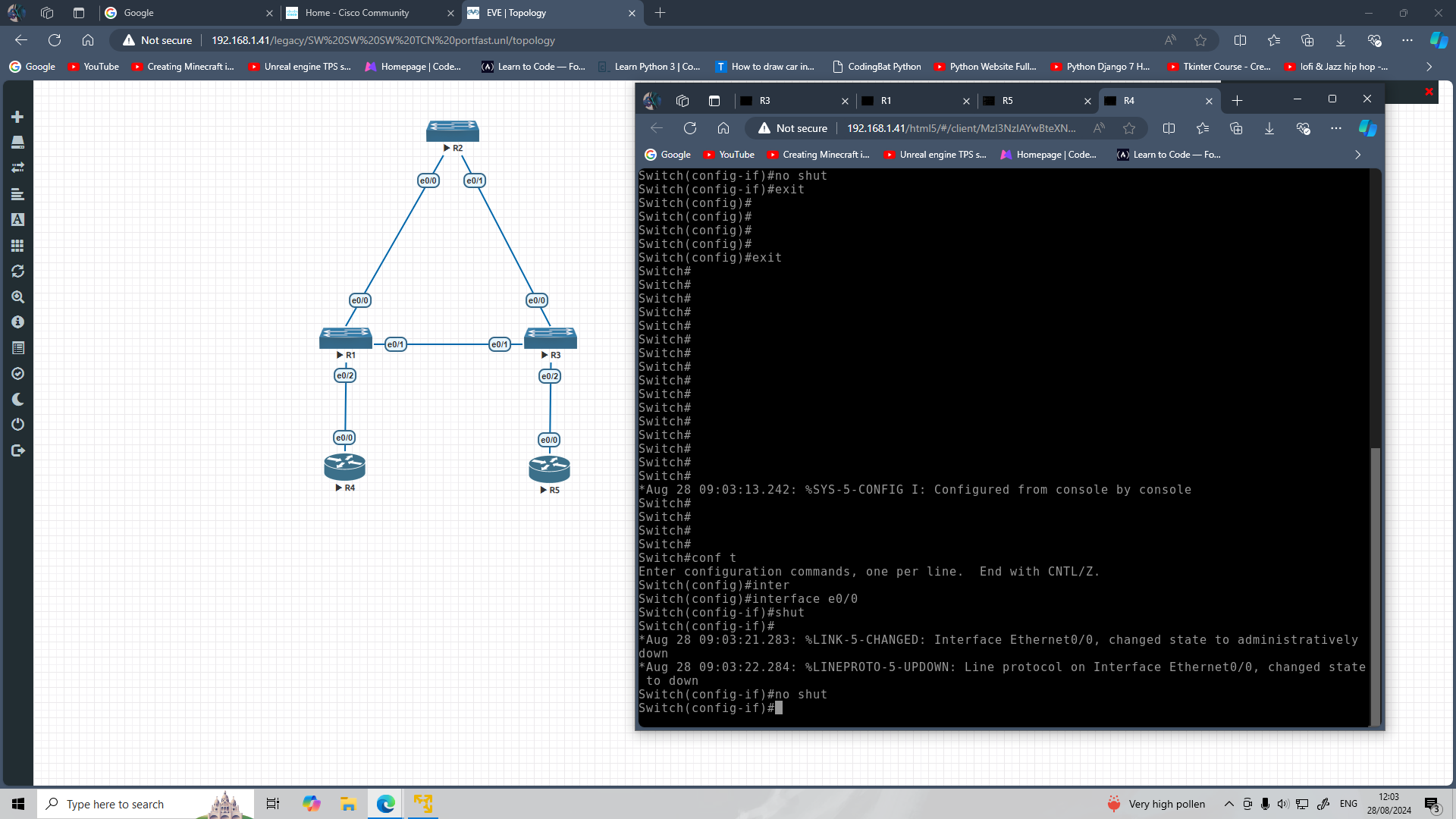Click the Not secure warning in the address bar

pos(157,40)
